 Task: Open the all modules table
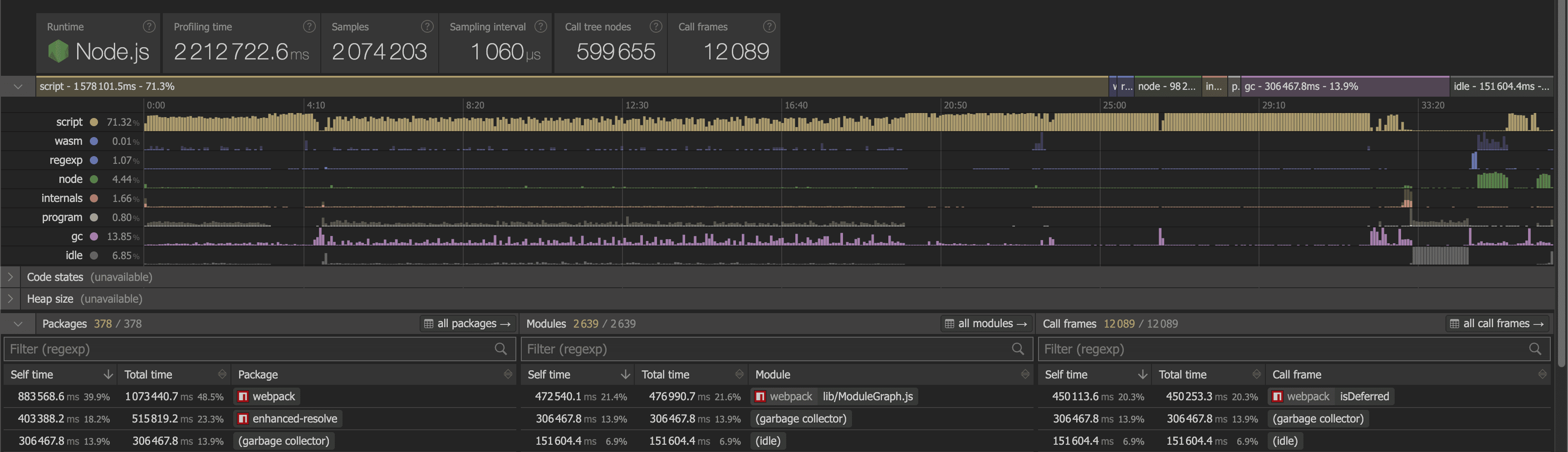(985, 324)
